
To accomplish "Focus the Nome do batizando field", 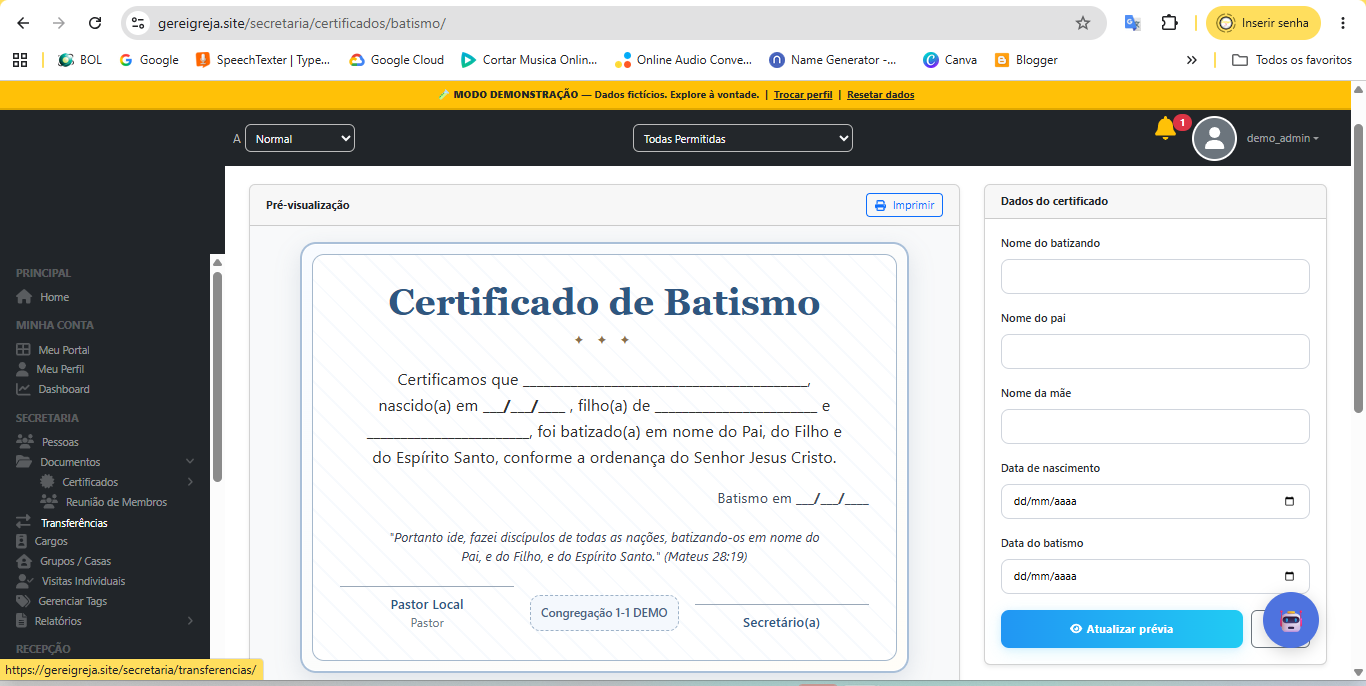I will [x=1155, y=277].
